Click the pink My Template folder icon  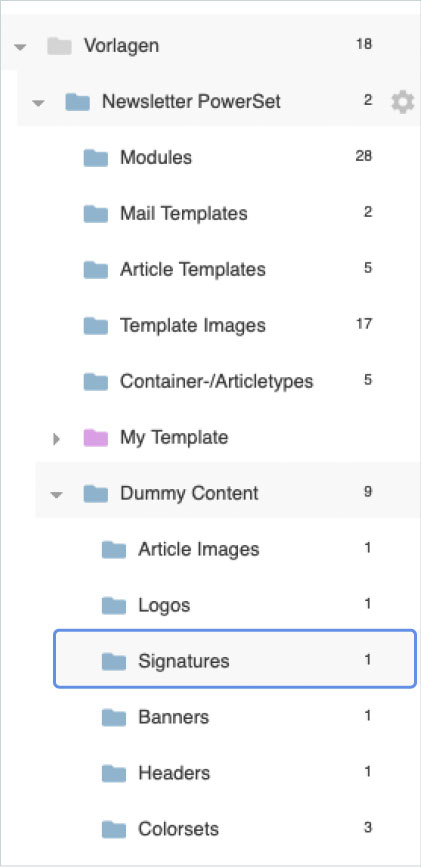96,437
